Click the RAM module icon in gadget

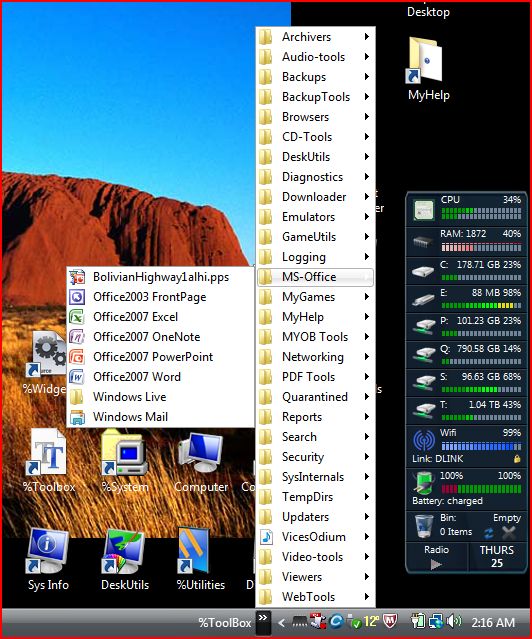coord(422,242)
